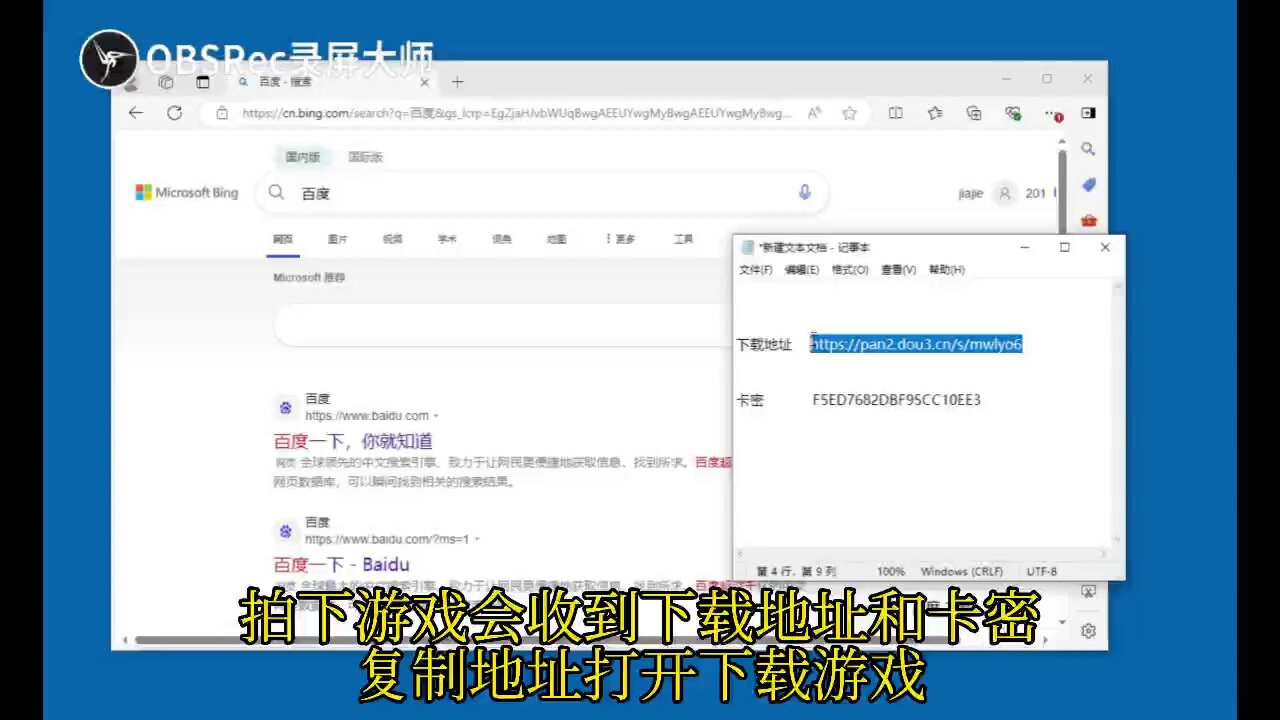Click the highlighted pan2.dou3.cn URL in Notepad

point(917,344)
